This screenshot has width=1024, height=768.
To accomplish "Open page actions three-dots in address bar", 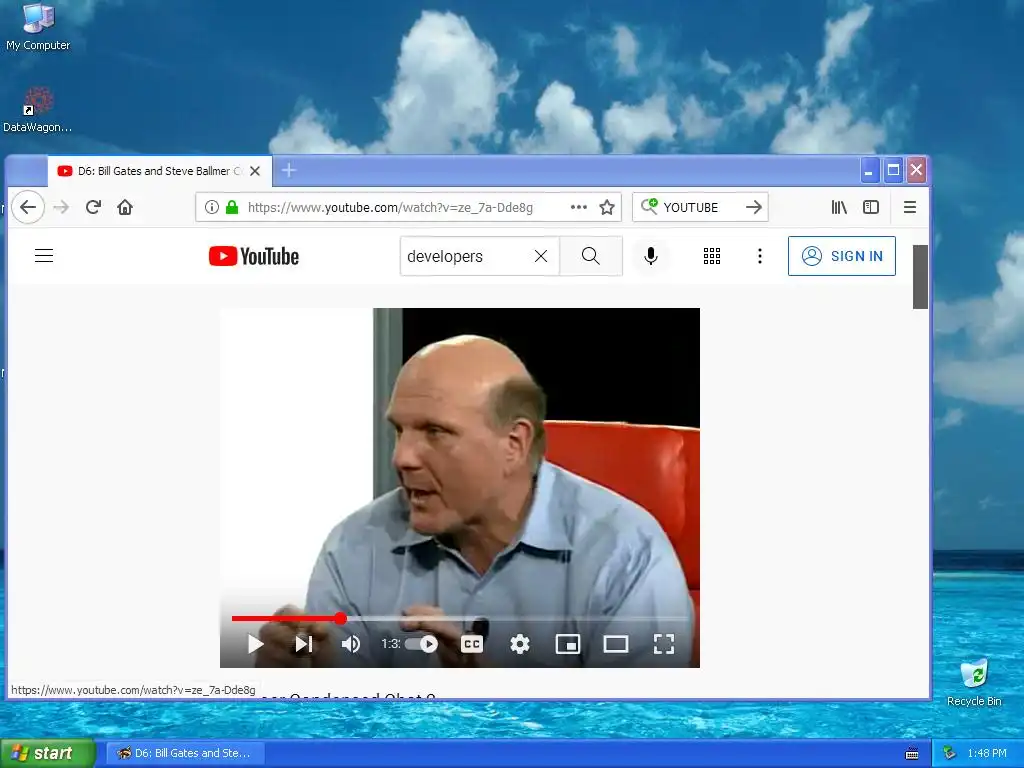I will point(579,207).
